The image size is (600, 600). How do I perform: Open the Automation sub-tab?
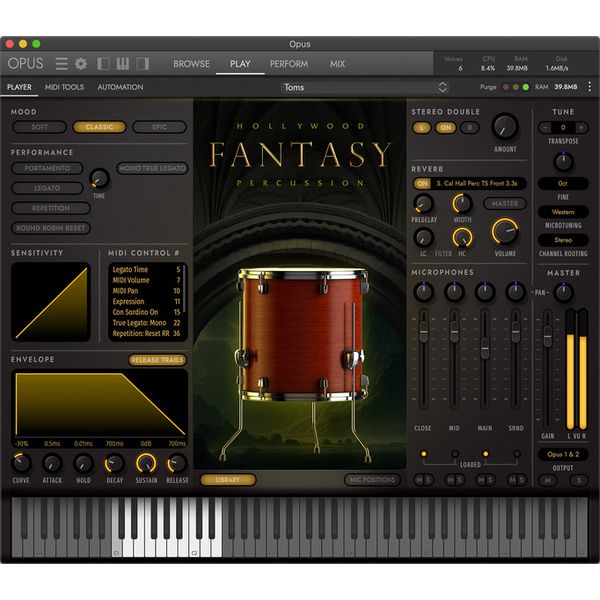(x=120, y=87)
